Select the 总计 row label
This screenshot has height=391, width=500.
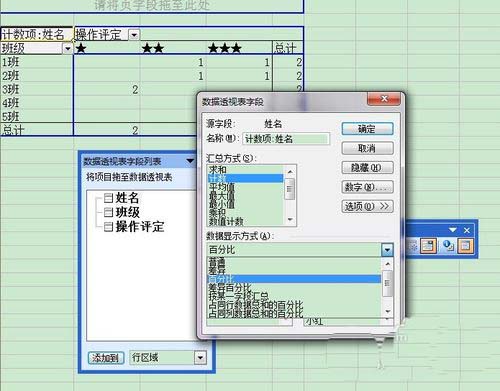tap(37, 130)
